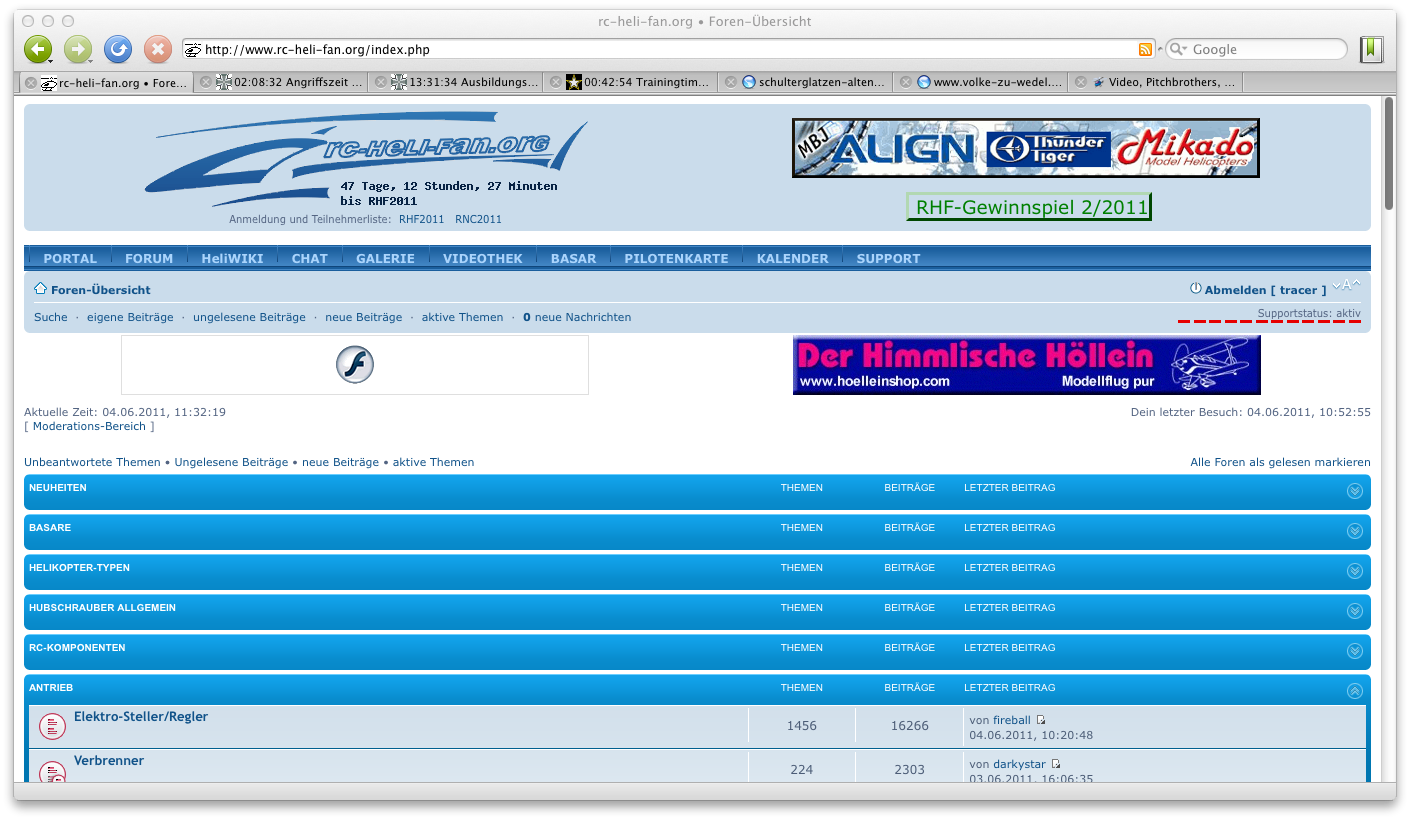Click Abmelden [ tracer ] logout link
The width and height of the screenshot is (1410, 820).
[x=1265, y=290]
